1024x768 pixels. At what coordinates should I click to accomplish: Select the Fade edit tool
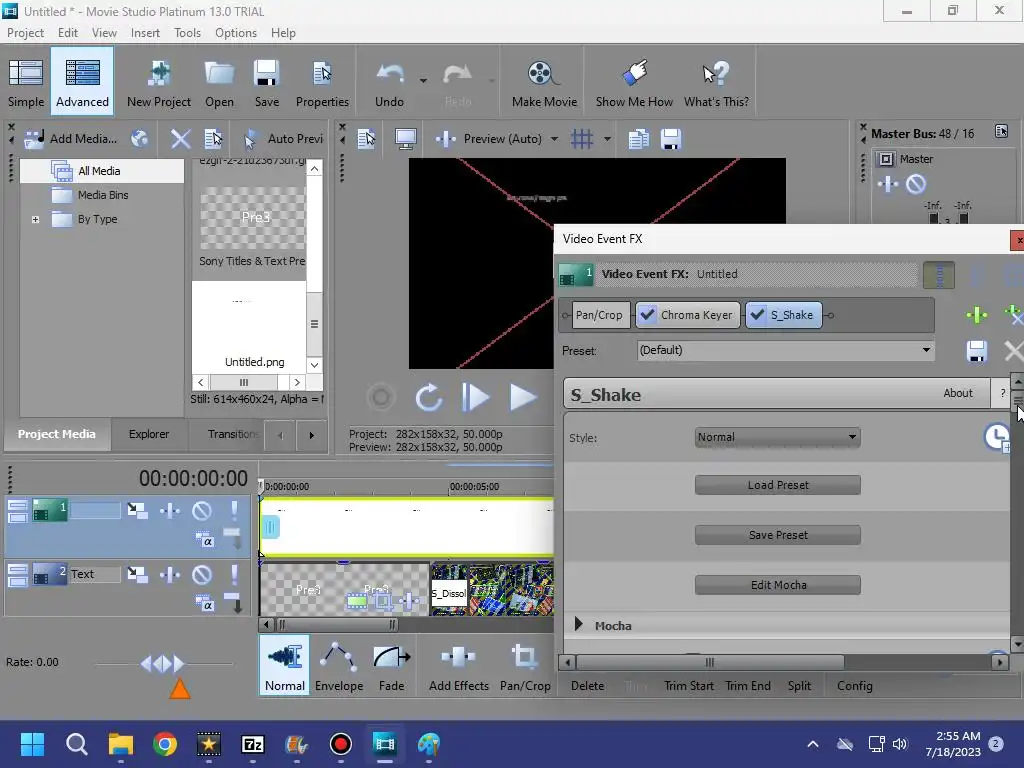click(x=391, y=666)
